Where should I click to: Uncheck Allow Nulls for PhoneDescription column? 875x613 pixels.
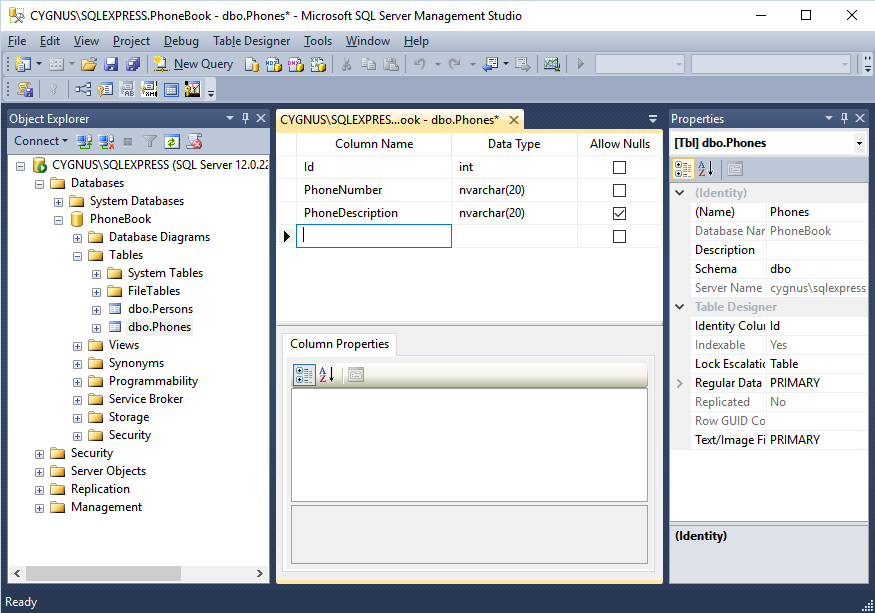(x=619, y=213)
